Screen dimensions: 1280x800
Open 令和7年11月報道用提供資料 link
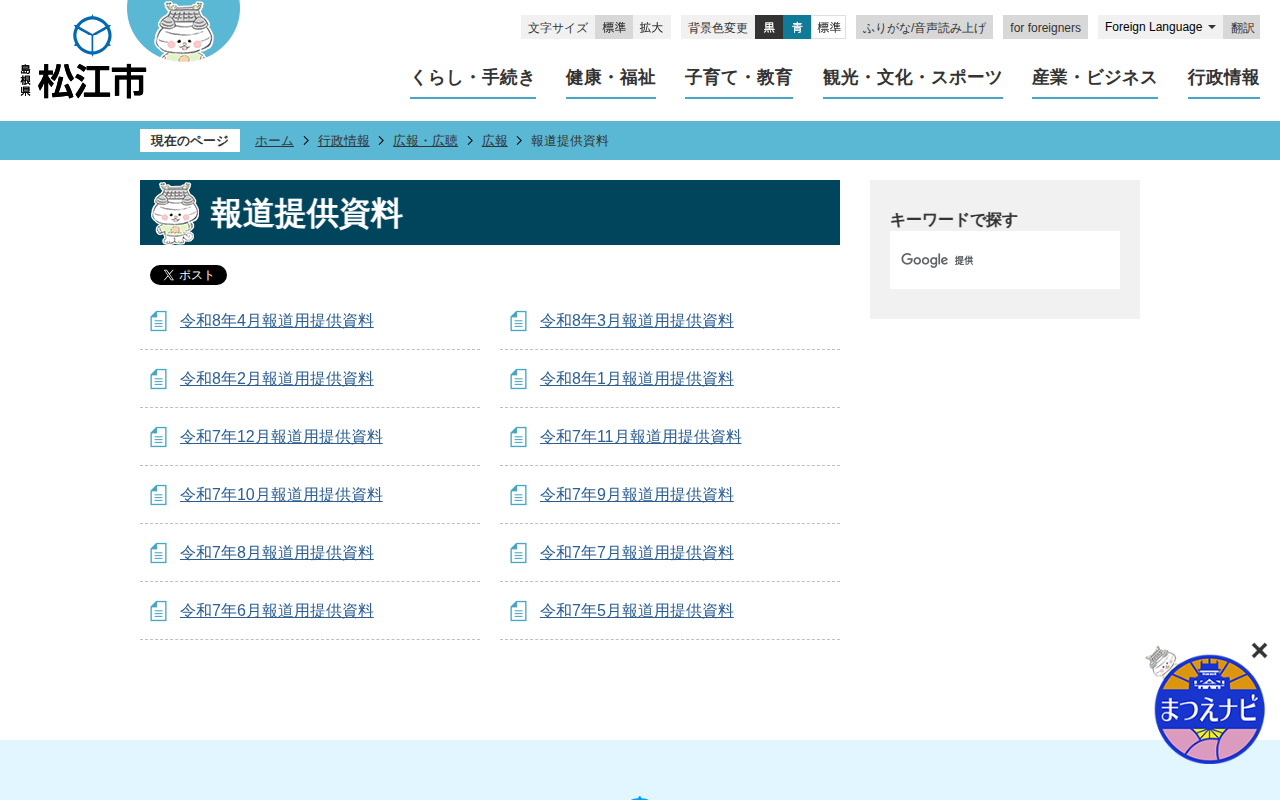click(x=641, y=437)
